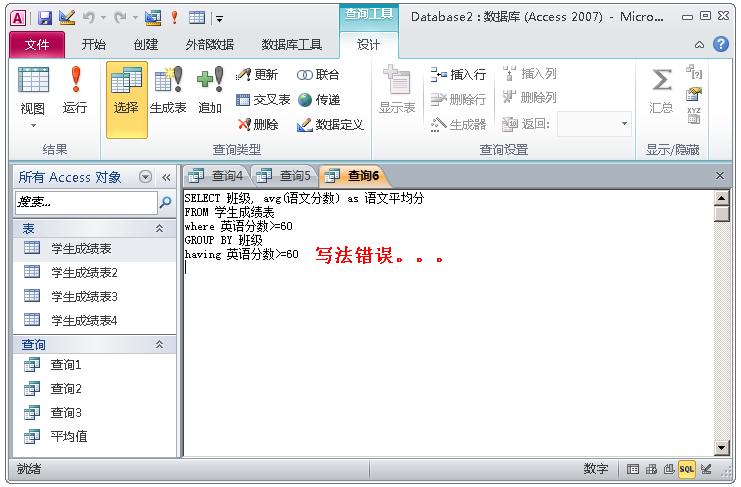Switch to Datasheet view in status bar

[633, 469]
